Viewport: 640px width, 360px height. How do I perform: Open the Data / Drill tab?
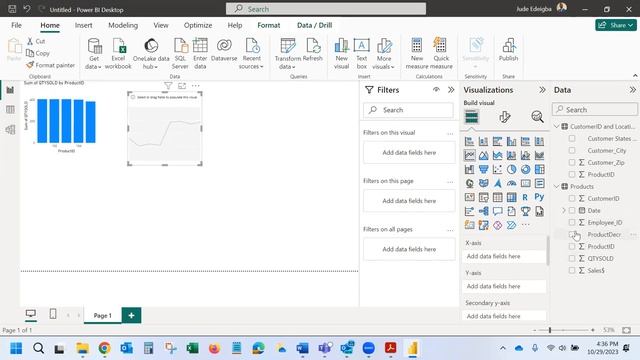coord(314,25)
